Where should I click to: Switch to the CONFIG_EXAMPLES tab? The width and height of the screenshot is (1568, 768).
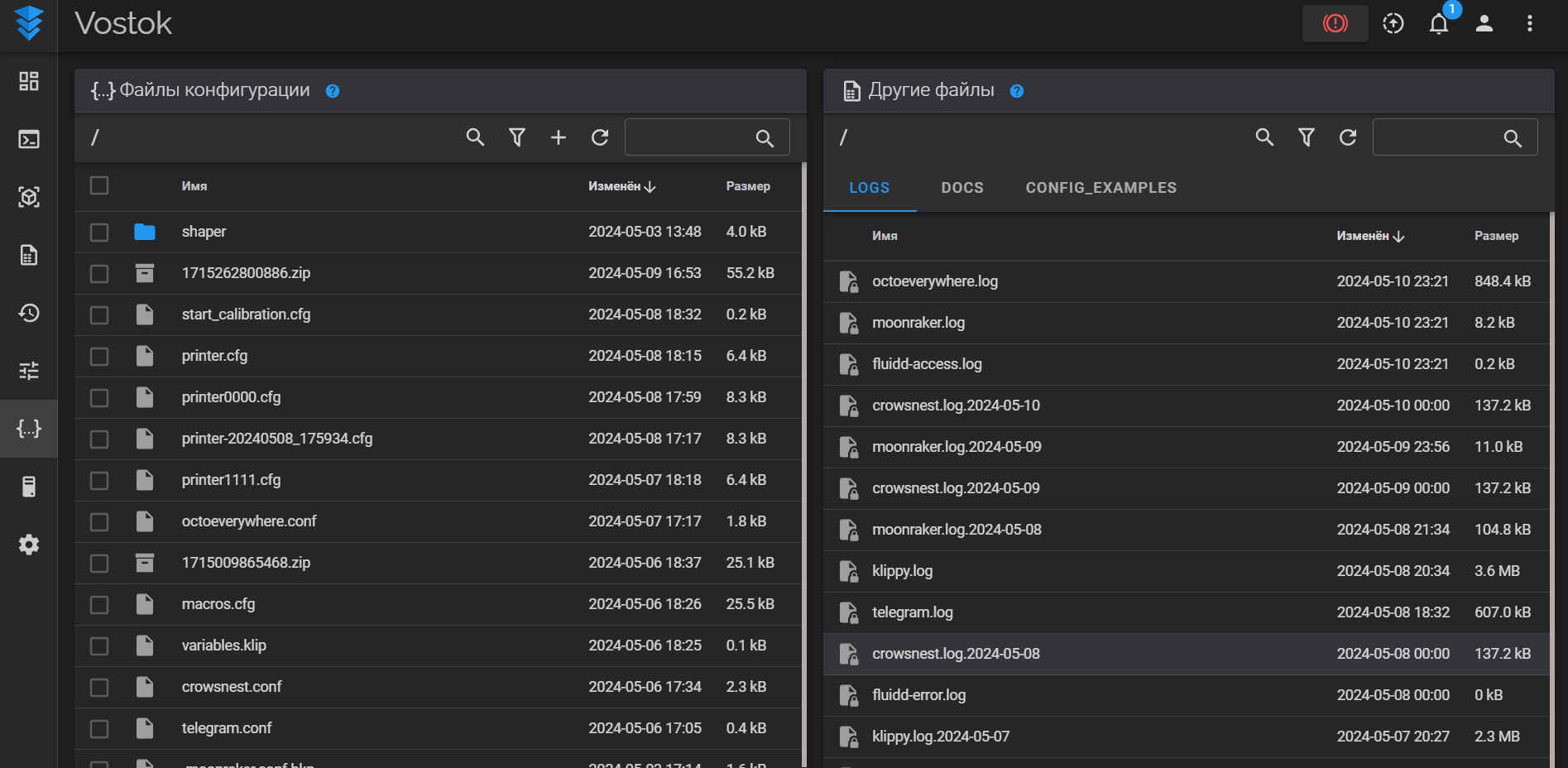pyautogui.click(x=1100, y=188)
